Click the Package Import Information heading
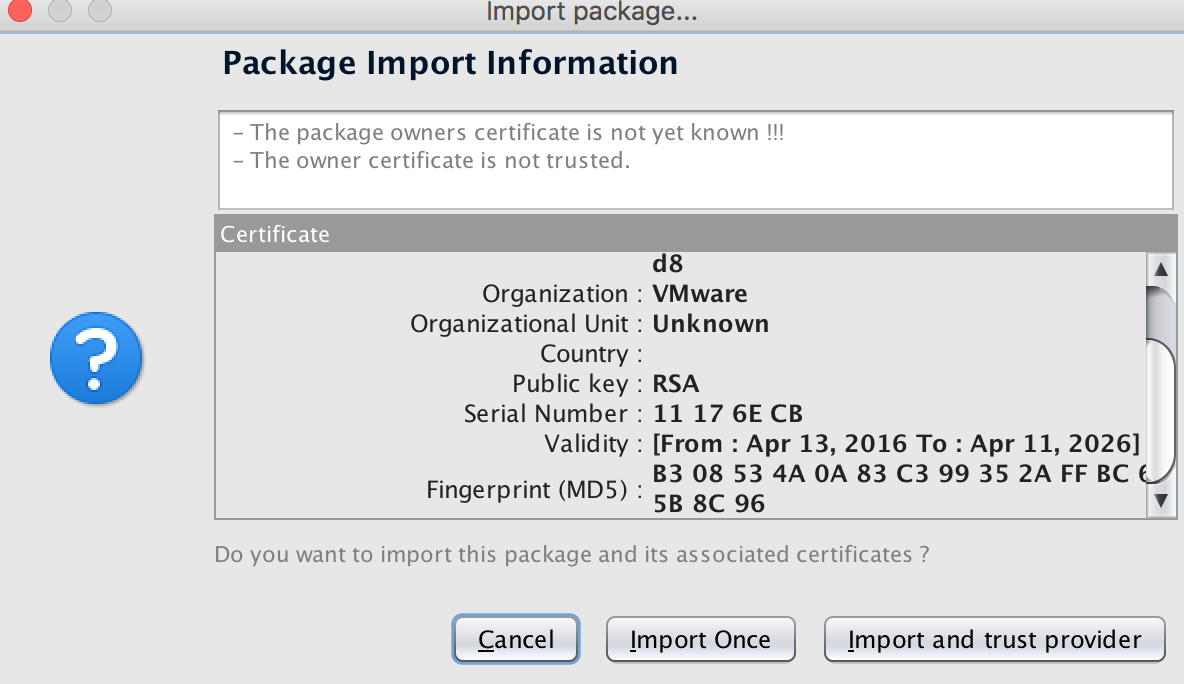Image resolution: width=1184 pixels, height=684 pixels. [450, 63]
